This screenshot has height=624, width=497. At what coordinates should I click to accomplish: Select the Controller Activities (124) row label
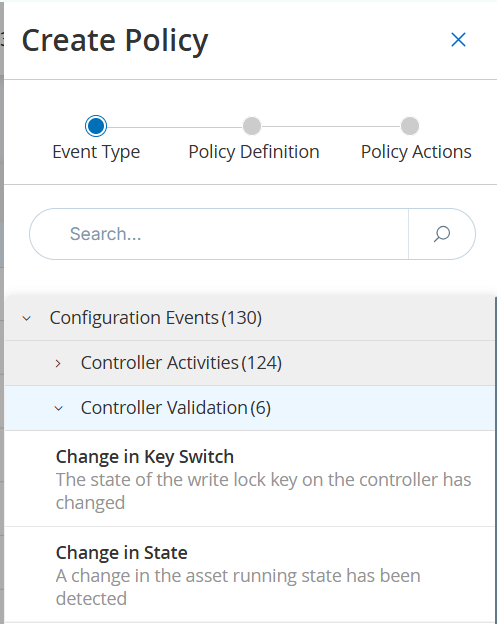(x=181, y=363)
